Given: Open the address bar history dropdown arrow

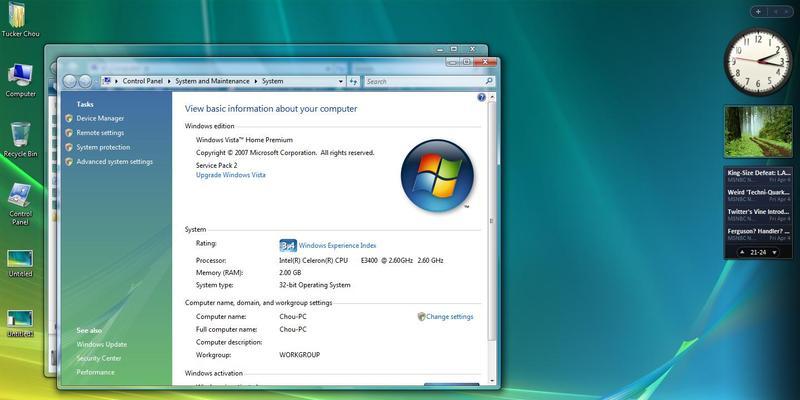Looking at the screenshot, I should tap(340, 81).
